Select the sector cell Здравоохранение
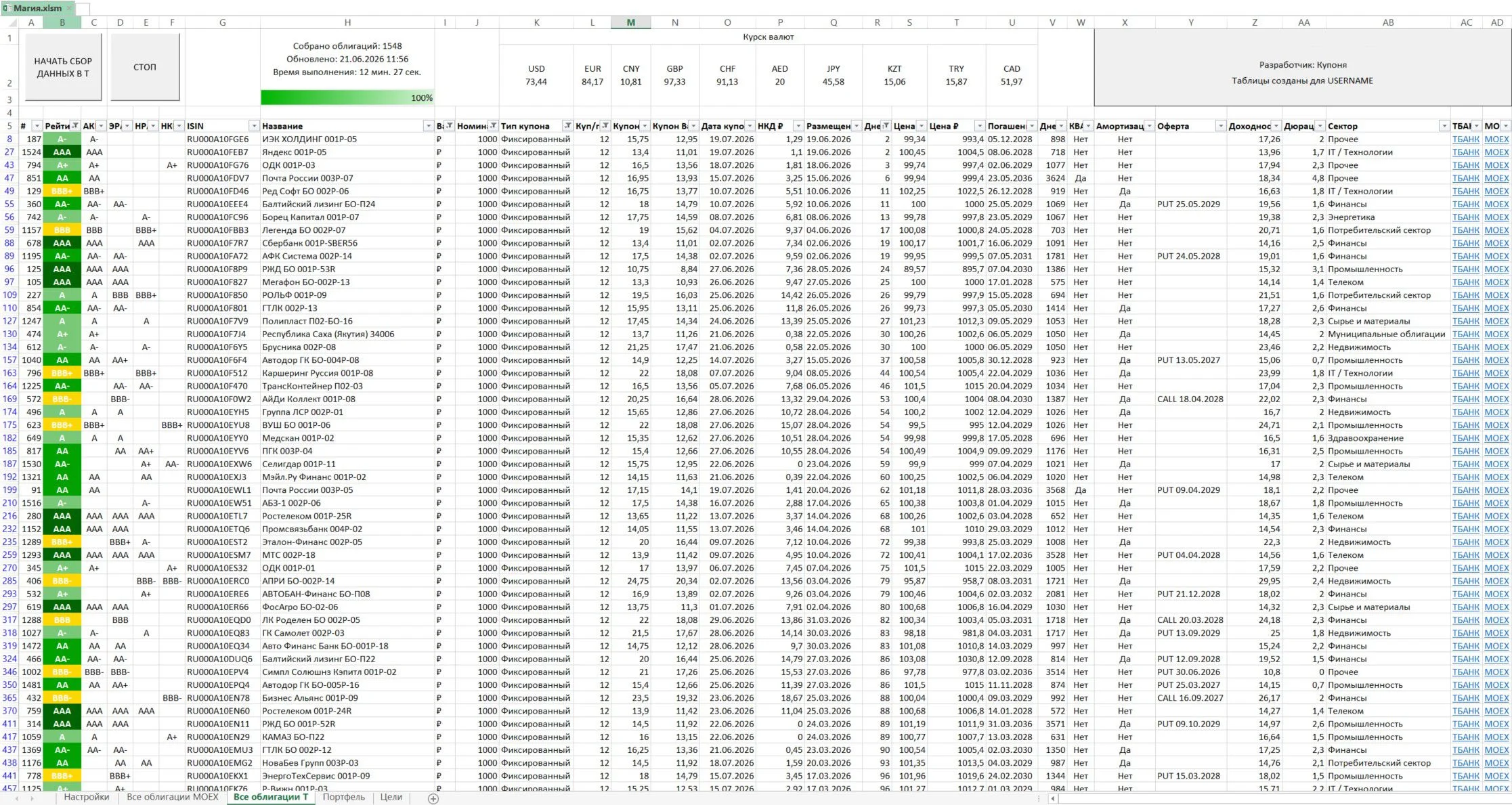The image size is (1512, 805). click(1388, 438)
